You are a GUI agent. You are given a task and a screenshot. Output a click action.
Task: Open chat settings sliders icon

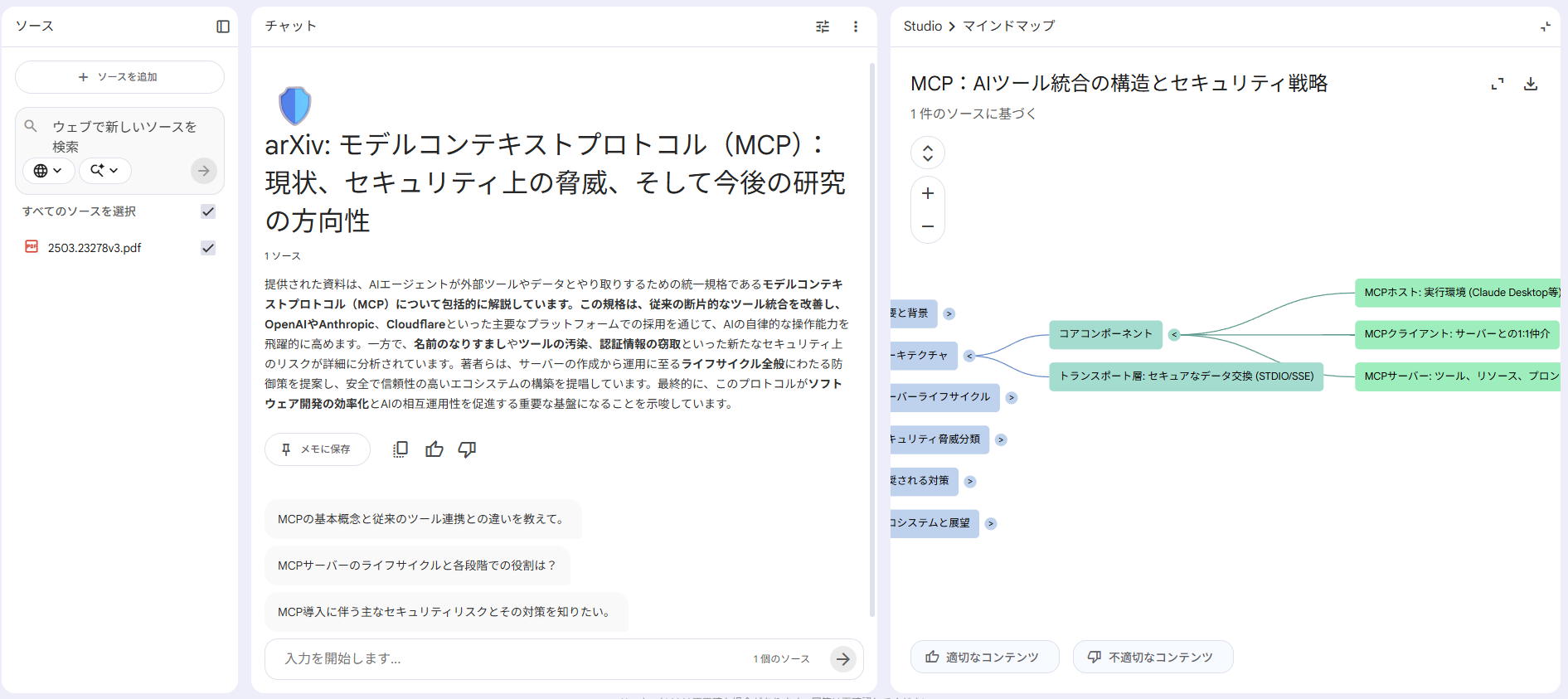[x=822, y=27]
